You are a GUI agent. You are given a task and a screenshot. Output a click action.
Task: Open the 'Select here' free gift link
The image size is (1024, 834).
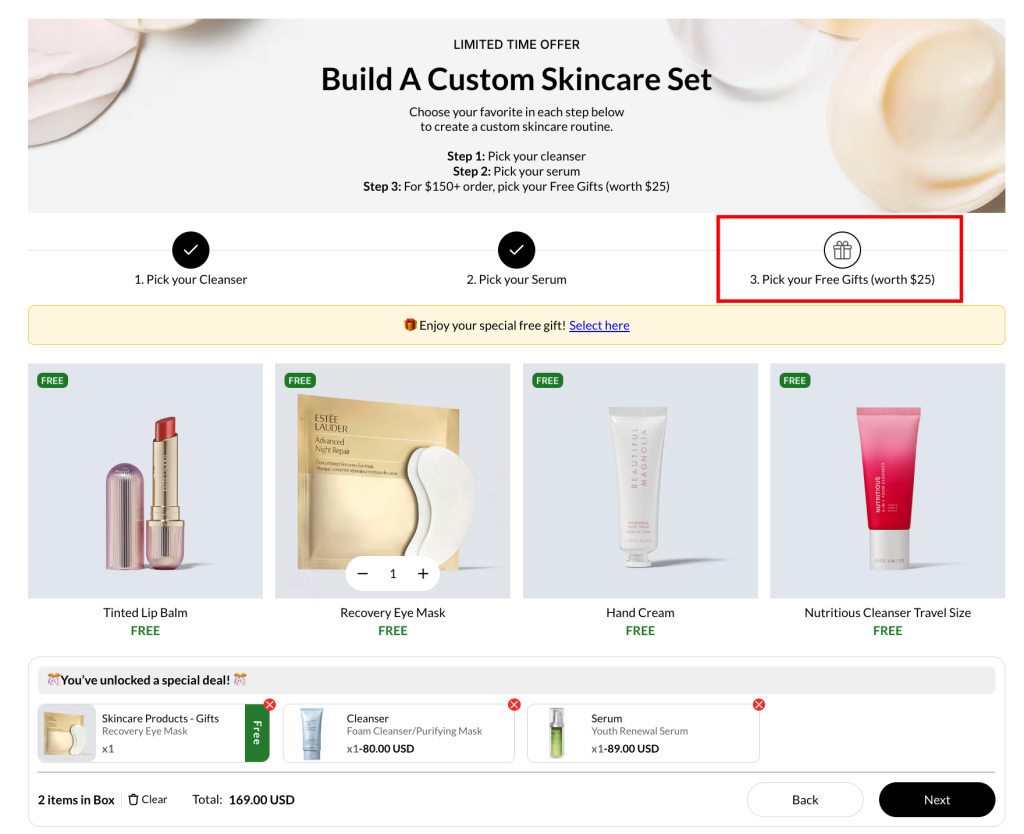[599, 325]
